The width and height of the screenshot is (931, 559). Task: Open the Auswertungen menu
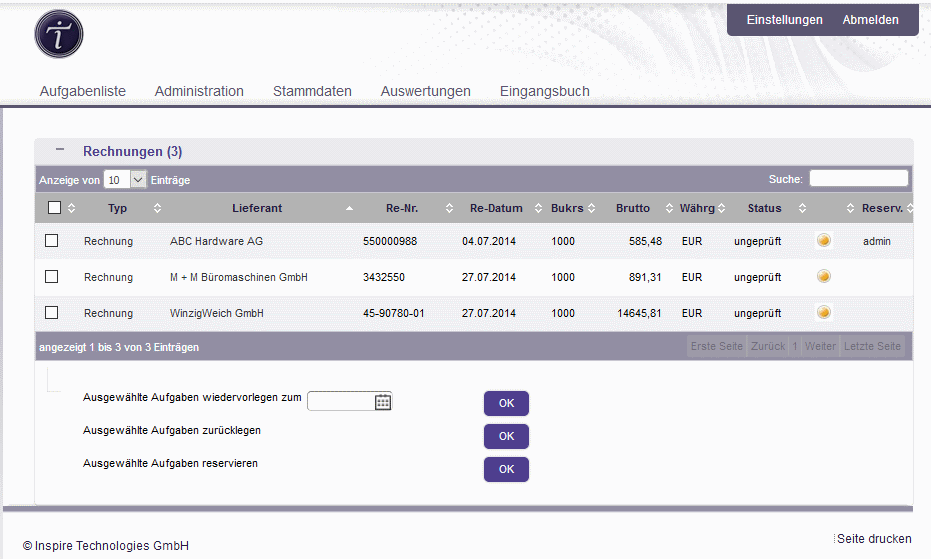426,91
